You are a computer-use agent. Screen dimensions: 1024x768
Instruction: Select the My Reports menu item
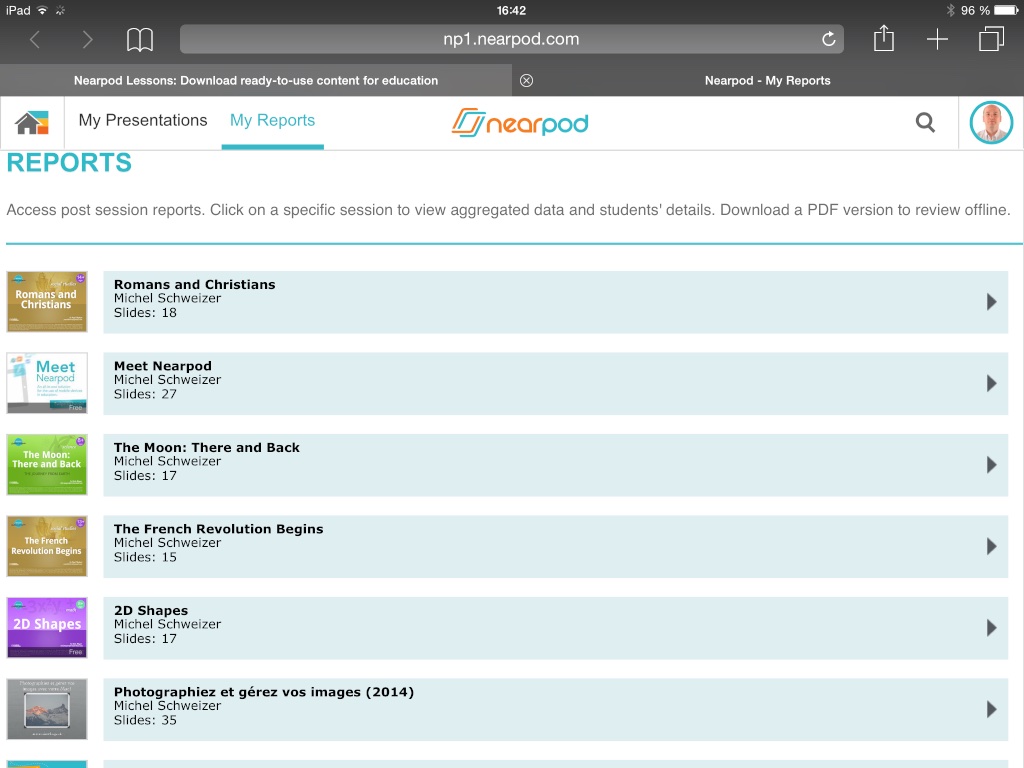tap(272, 121)
